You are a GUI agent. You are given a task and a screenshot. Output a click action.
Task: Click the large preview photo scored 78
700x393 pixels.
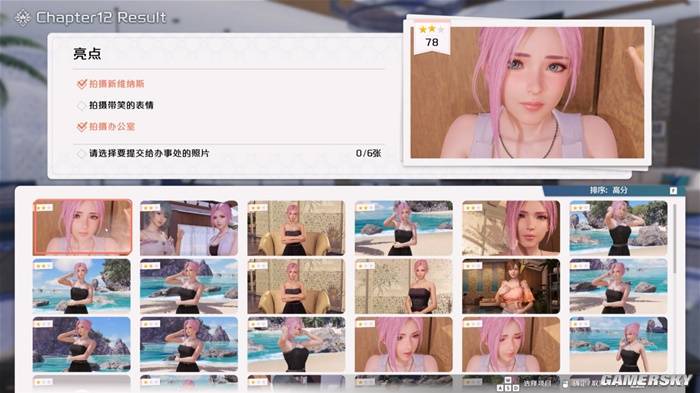pos(527,92)
